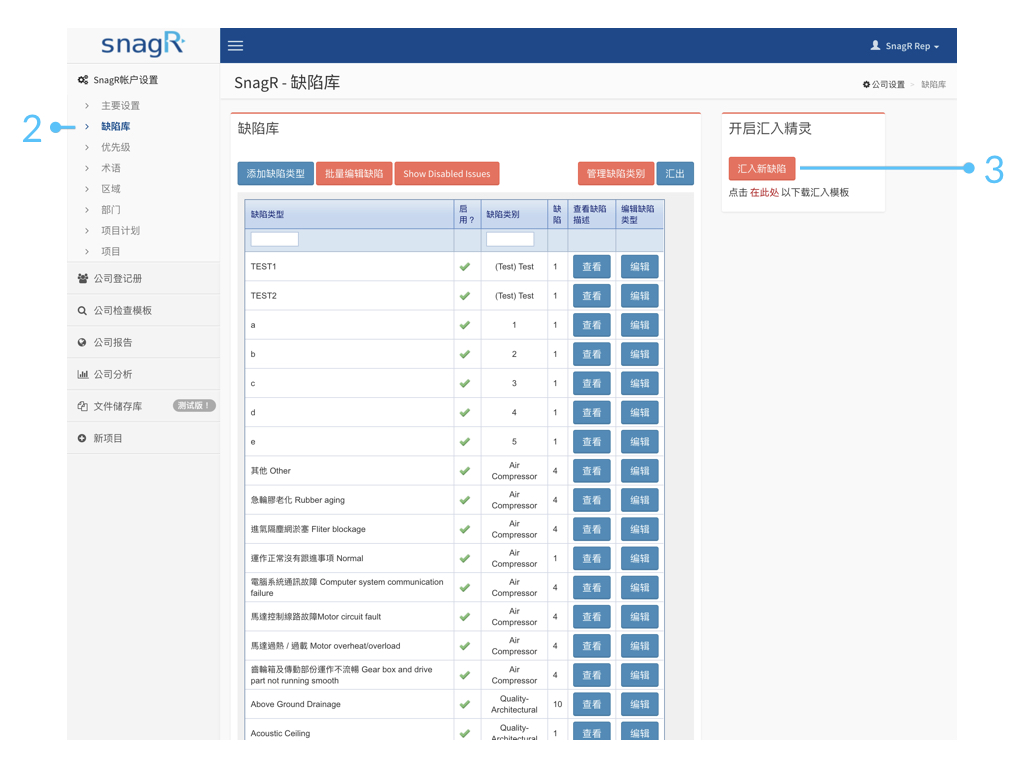Click 编辑 button for TEST1 row

click(639, 266)
